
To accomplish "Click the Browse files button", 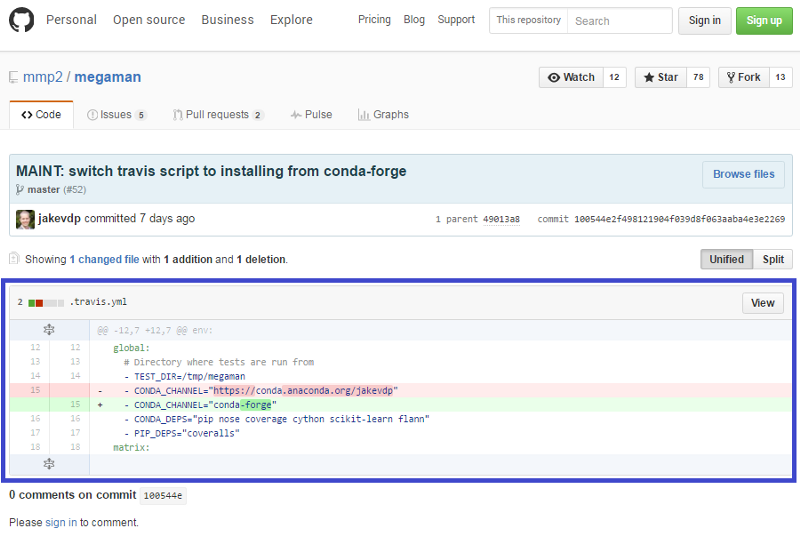I will [x=743, y=174].
